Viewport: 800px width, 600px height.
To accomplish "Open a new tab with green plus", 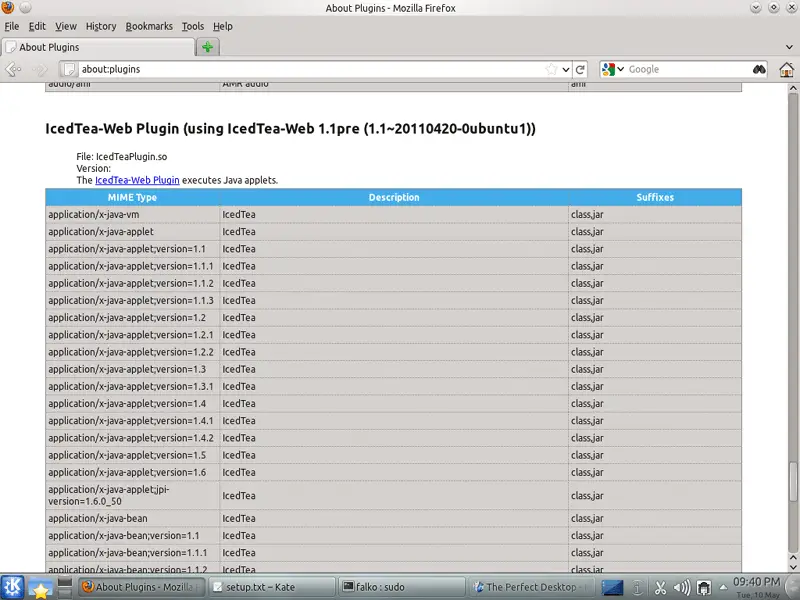I will tap(207, 47).
